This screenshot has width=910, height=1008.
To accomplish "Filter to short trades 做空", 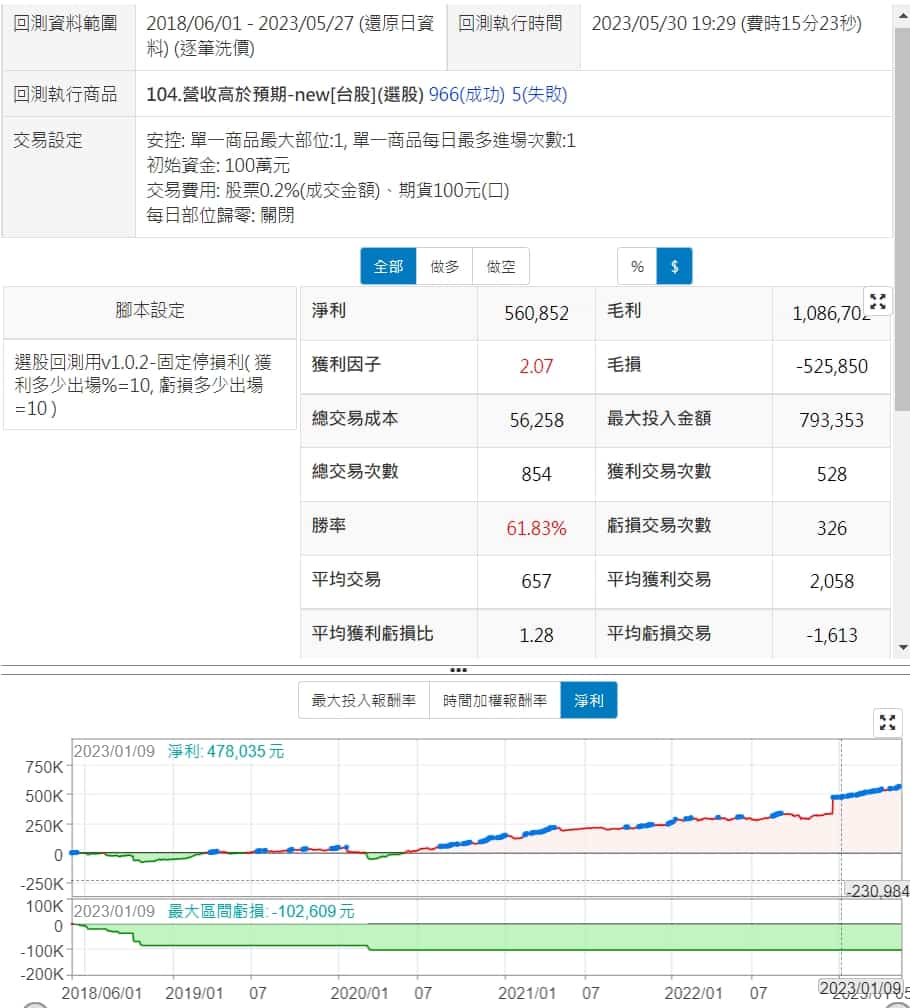I will click(x=501, y=267).
